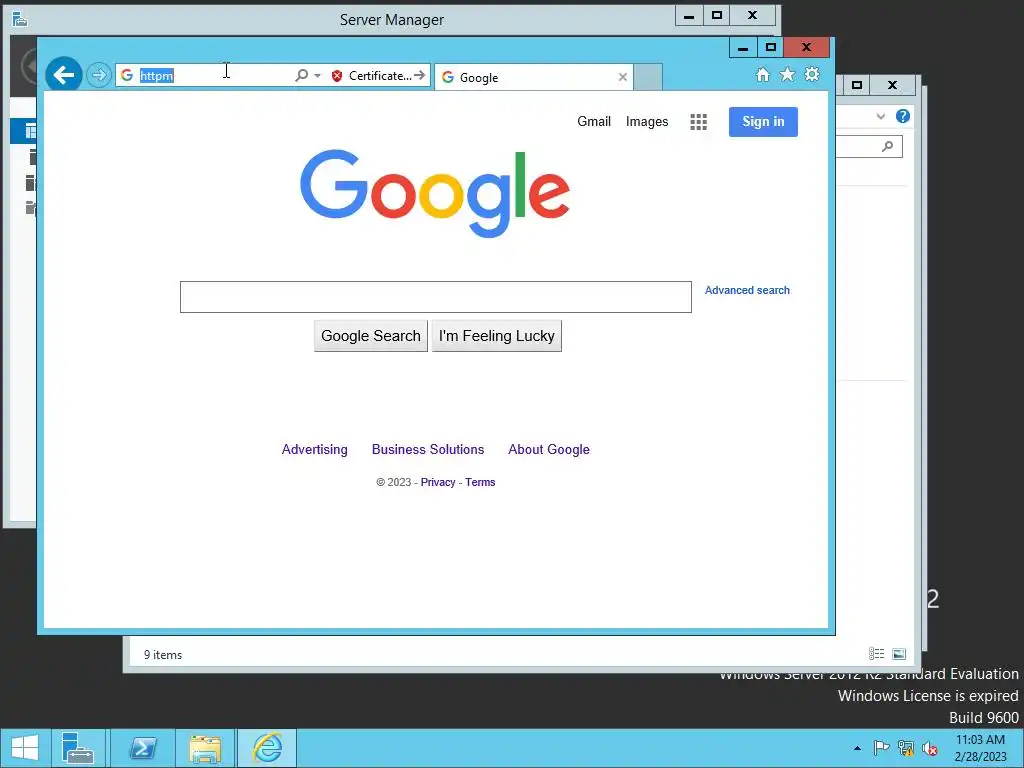Screen dimensions: 1024x768
Task: Click the Explorer window search magnifier
Action: tap(887, 146)
